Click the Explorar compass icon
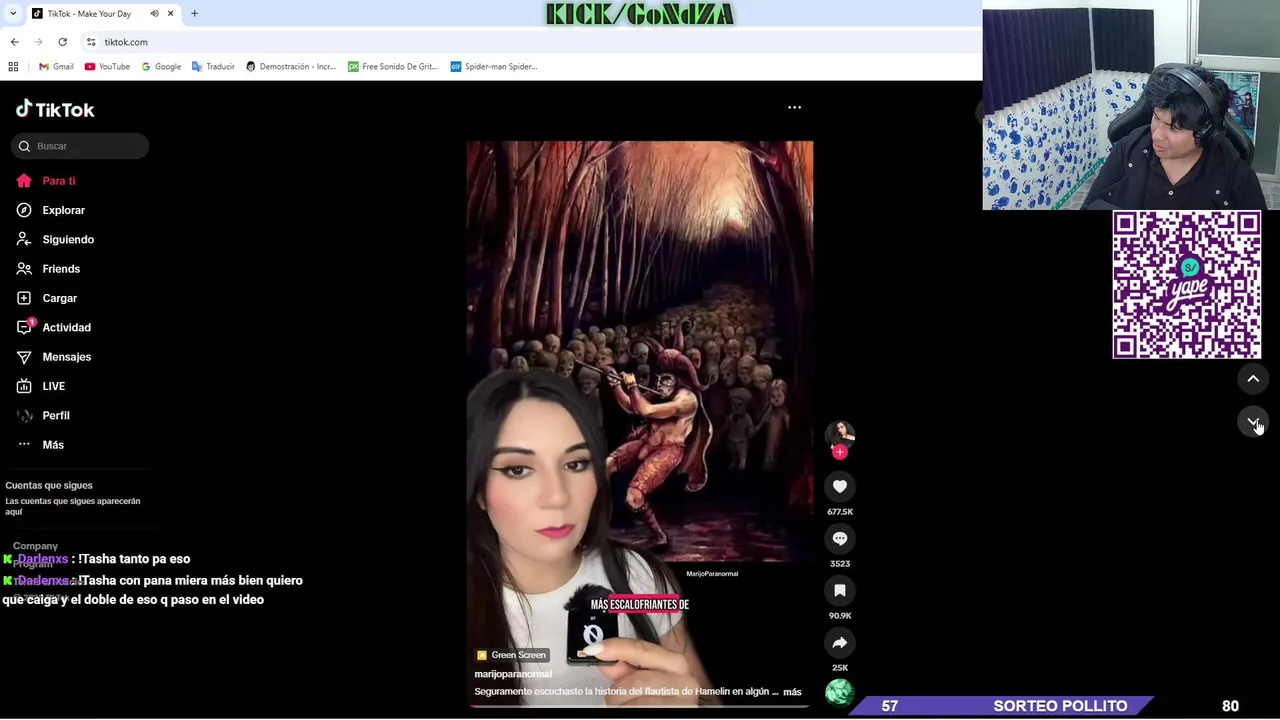This screenshot has width=1280, height=720. (x=24, y=210)
